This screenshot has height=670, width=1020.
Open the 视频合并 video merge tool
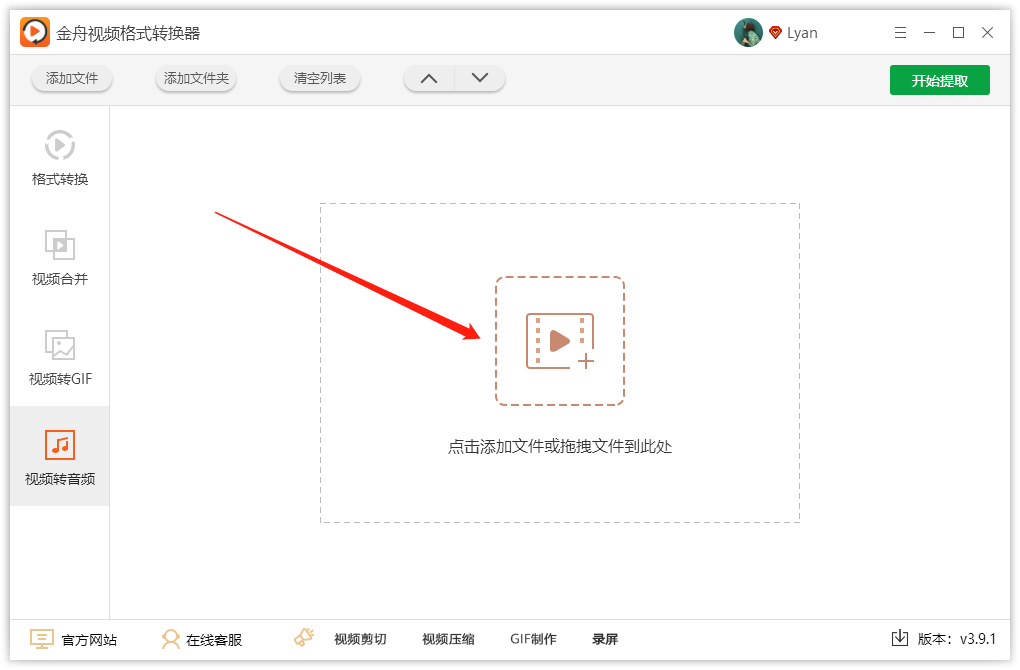60,258
